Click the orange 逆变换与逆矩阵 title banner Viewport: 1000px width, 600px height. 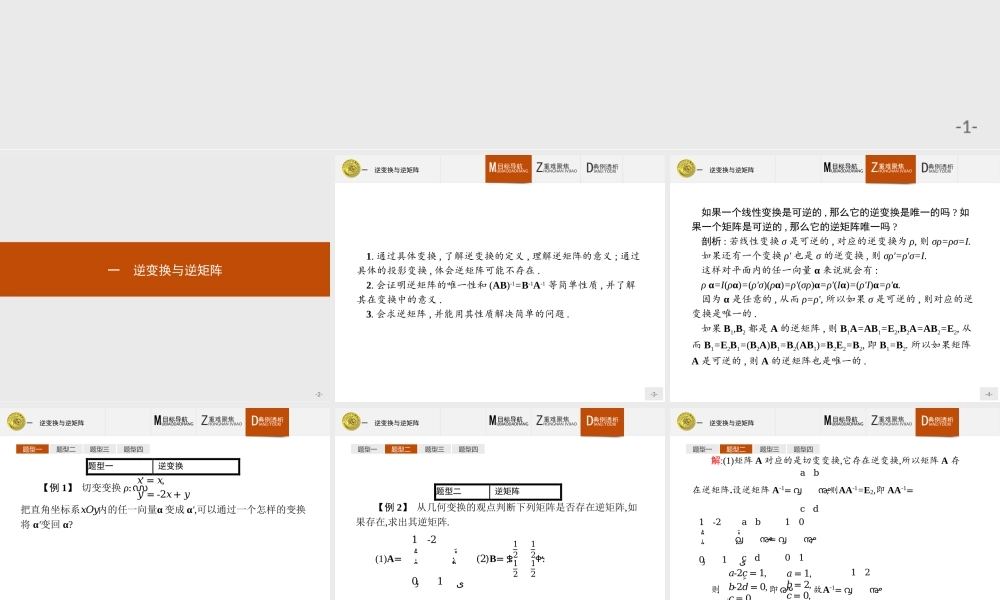165,270
